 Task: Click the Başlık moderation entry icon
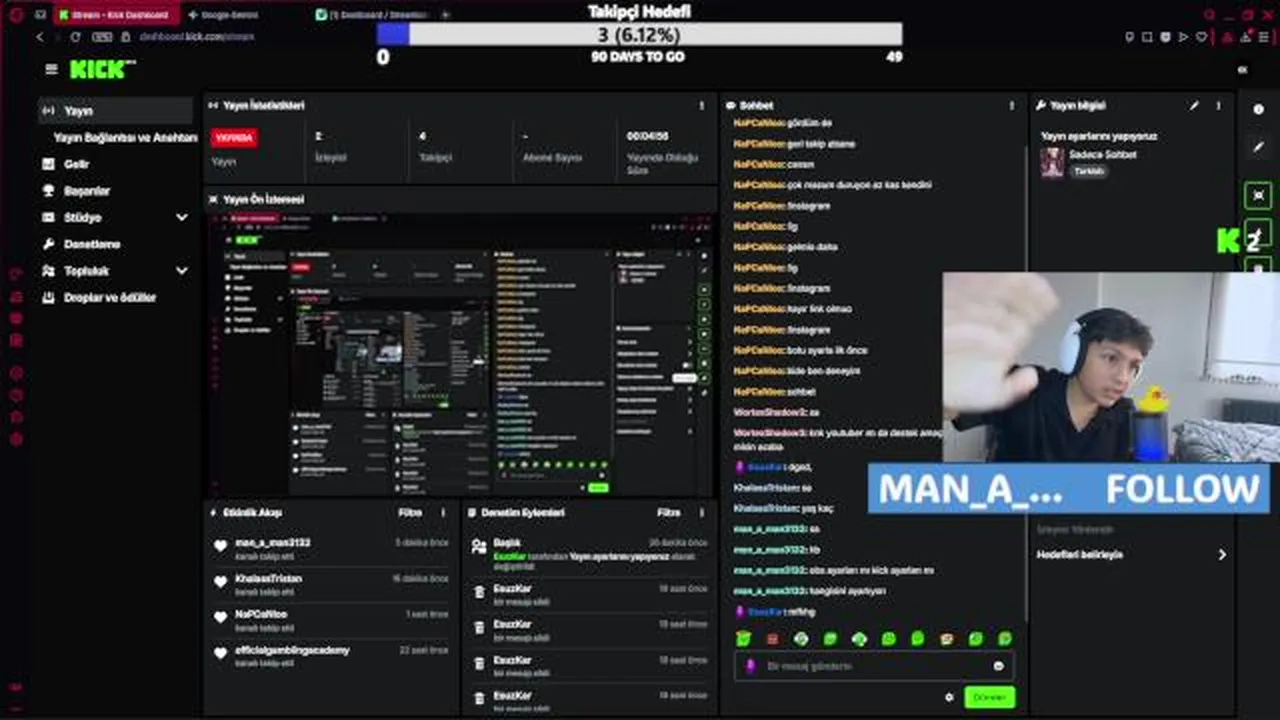pos(479,547)
